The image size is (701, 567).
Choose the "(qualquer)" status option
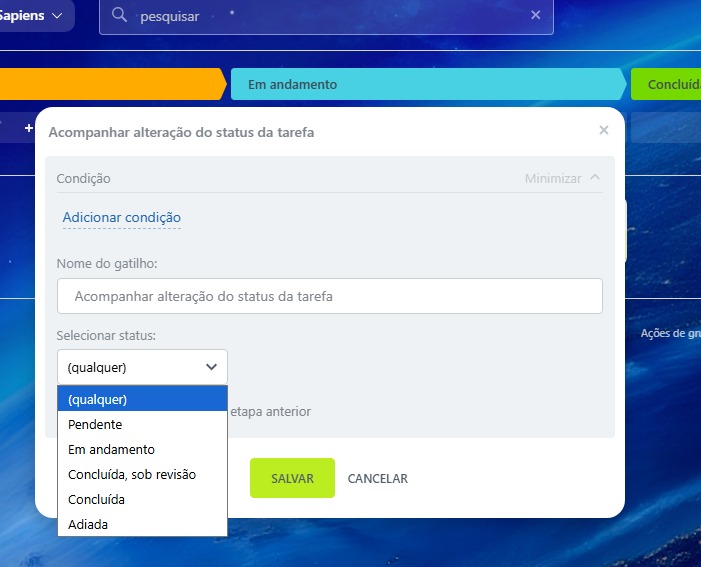click(142, 399)
